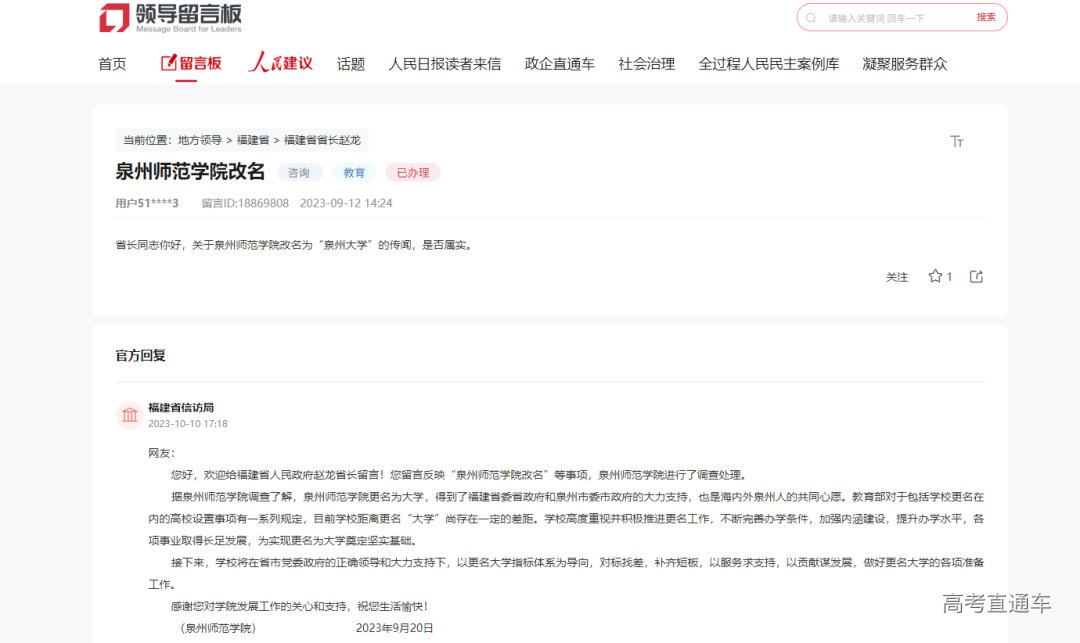
Task: Star the message via favorite icon
Action: [x=934, y=276]
